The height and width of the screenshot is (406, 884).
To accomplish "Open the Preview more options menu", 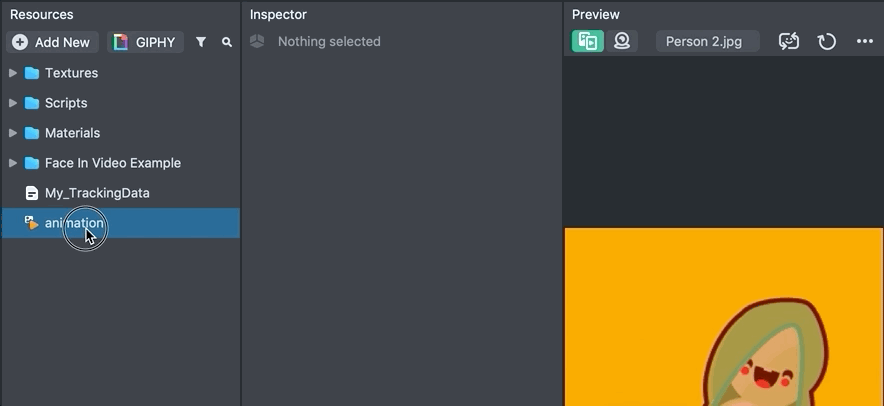I will pyautogui.click(x=865, y=42).
